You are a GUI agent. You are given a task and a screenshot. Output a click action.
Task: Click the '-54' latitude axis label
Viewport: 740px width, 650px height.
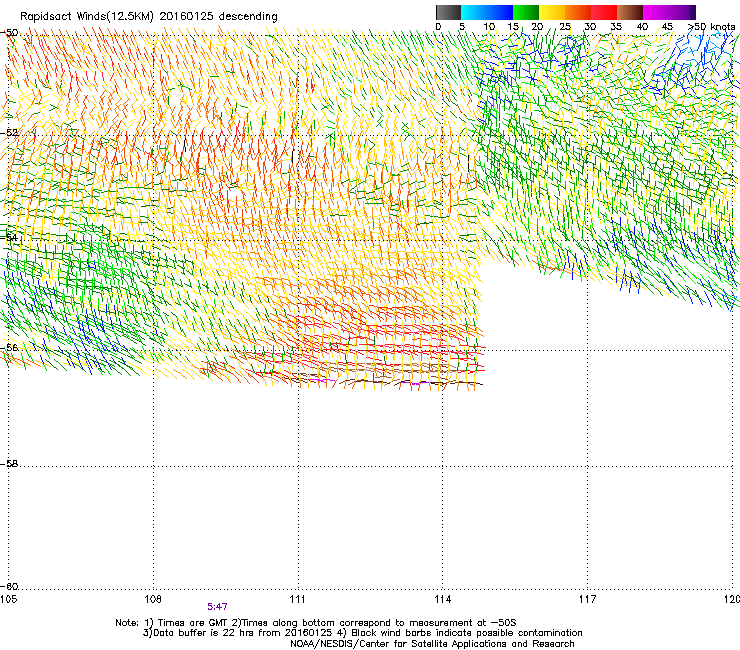tap(10, 237)
